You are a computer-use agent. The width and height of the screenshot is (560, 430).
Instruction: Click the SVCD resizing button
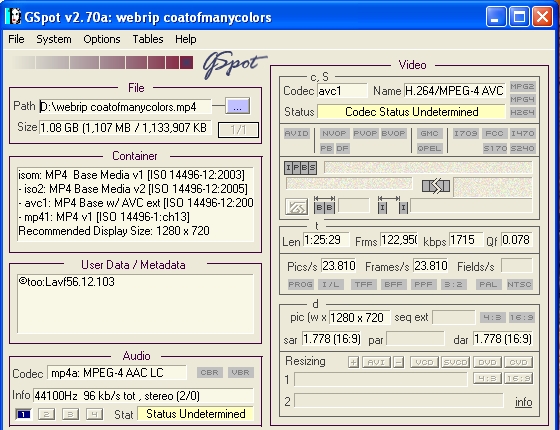click(456, 362)
